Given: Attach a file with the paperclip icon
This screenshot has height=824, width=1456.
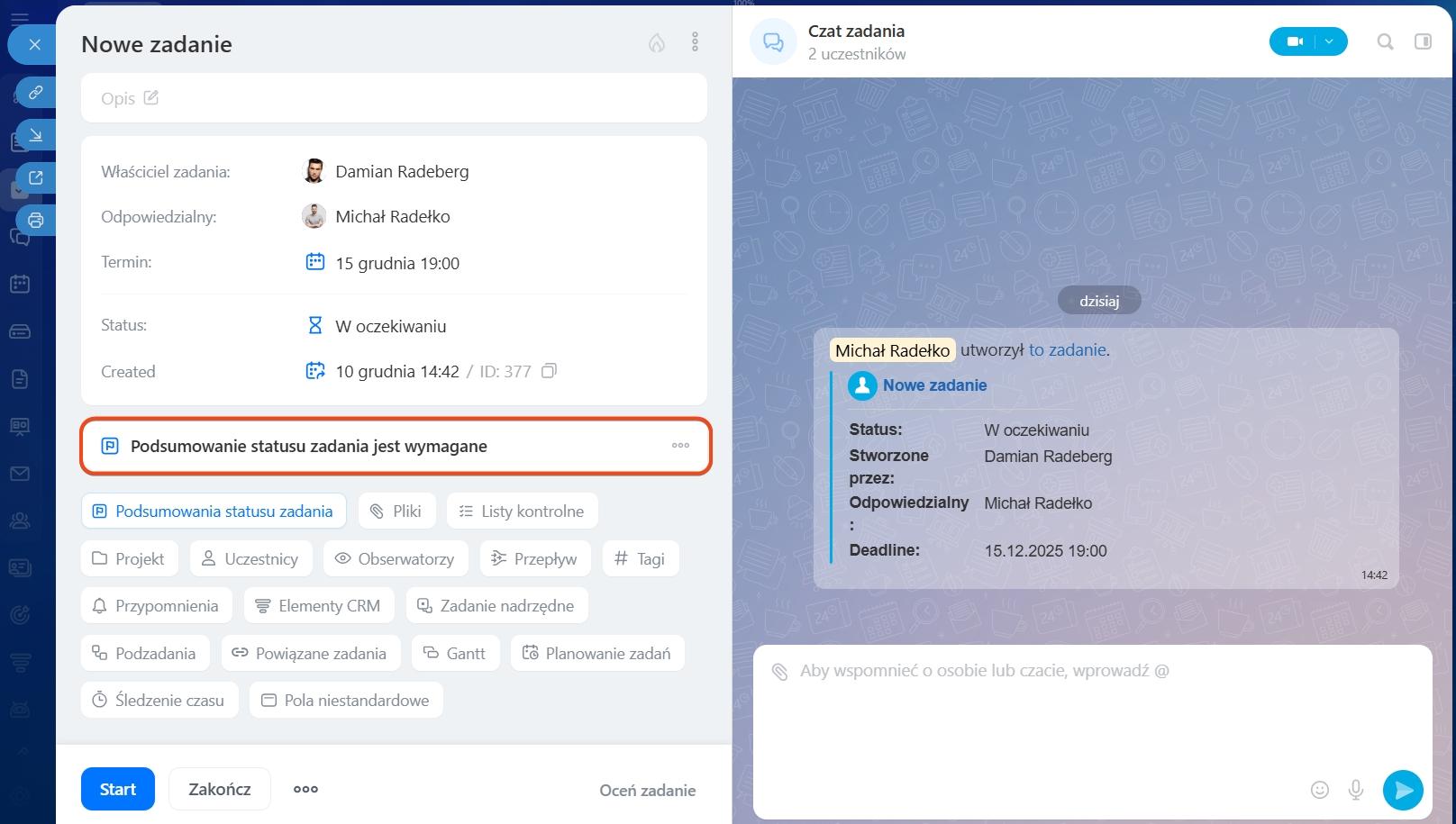Looking at the screenshot, I should point(780,671).
